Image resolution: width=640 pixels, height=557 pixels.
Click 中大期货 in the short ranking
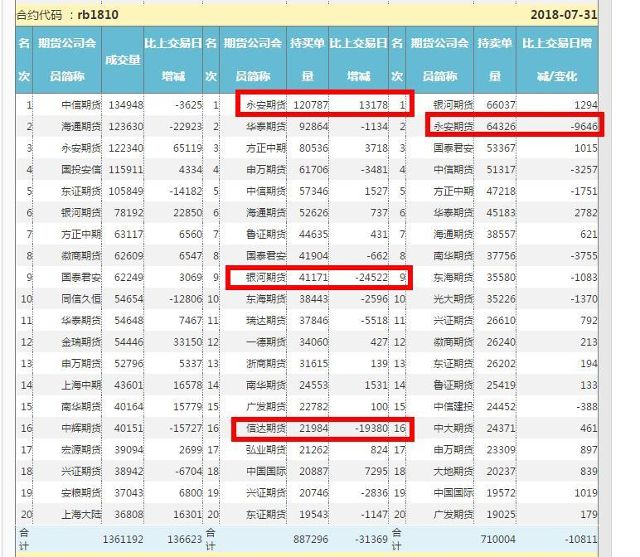tap(453, 428)
